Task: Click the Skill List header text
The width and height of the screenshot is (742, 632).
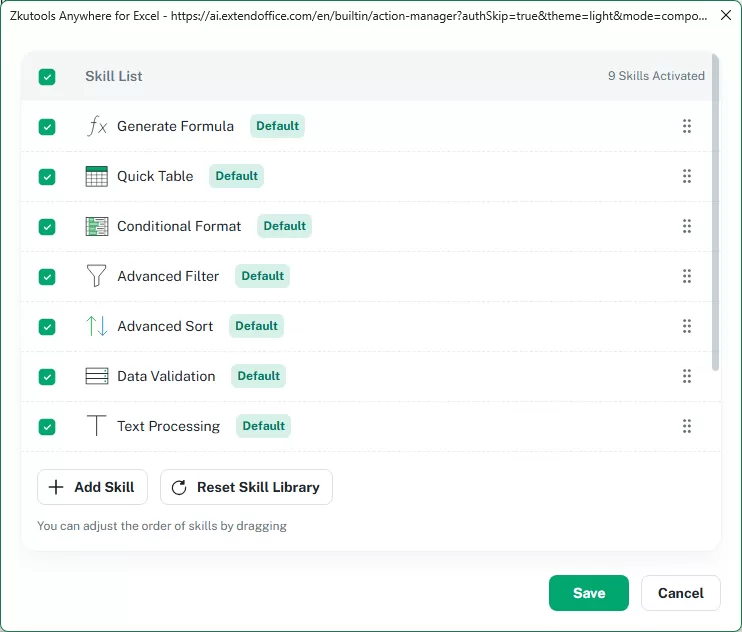Action: click(x=114, y=76)
